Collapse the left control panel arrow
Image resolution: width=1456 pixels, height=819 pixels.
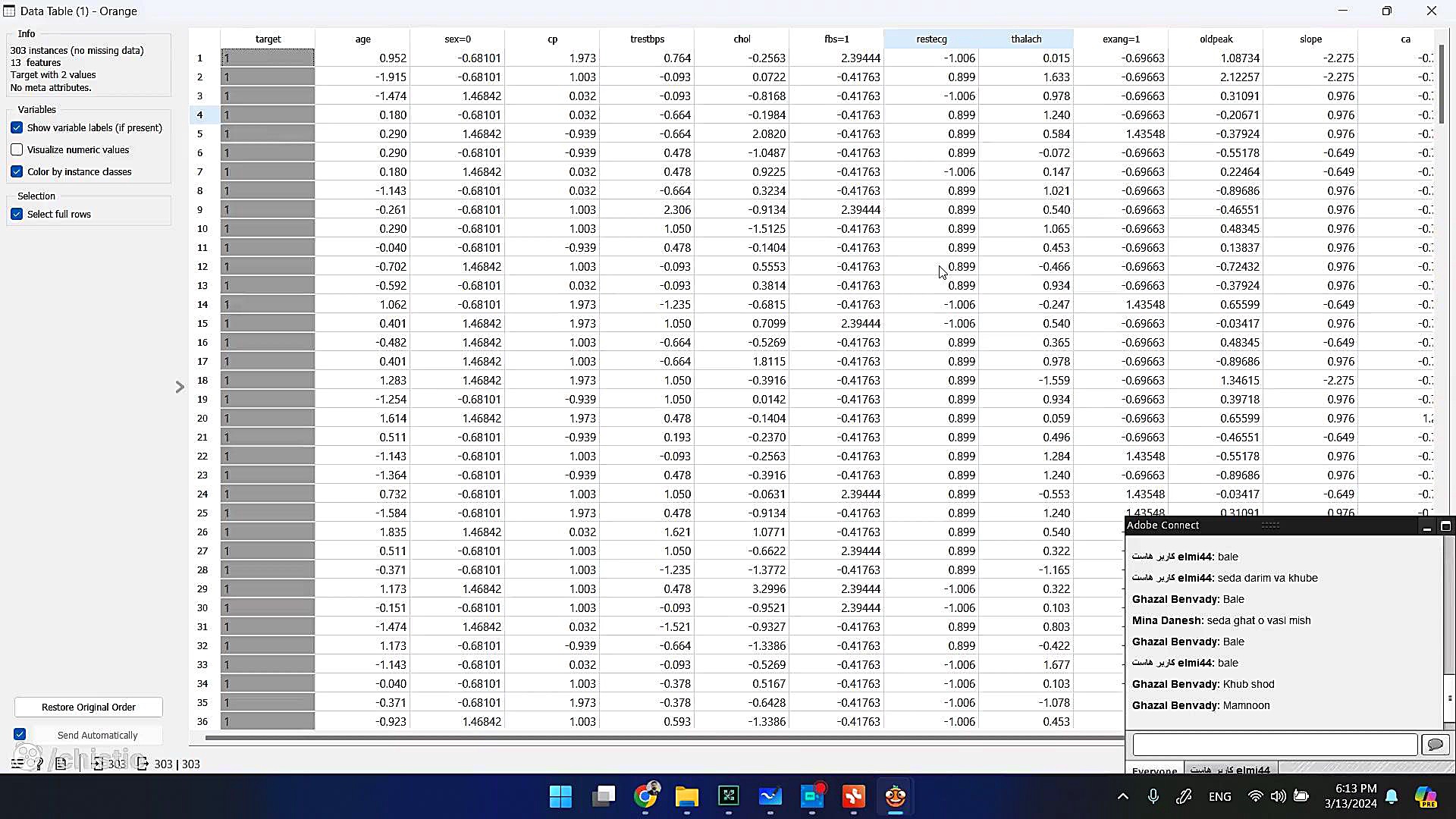180,387
